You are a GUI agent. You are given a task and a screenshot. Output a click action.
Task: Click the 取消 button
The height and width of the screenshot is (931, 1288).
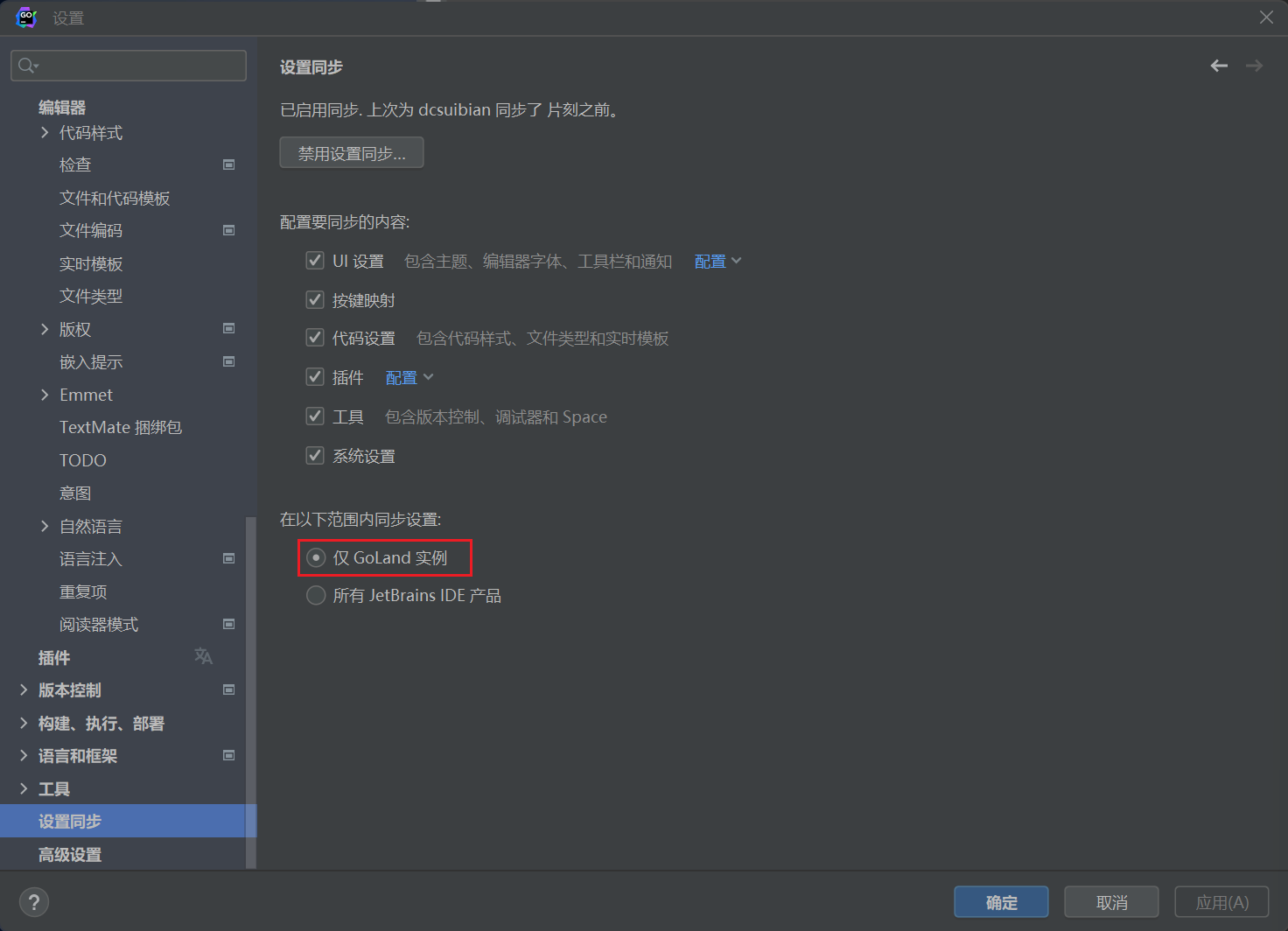(1111, 902)
